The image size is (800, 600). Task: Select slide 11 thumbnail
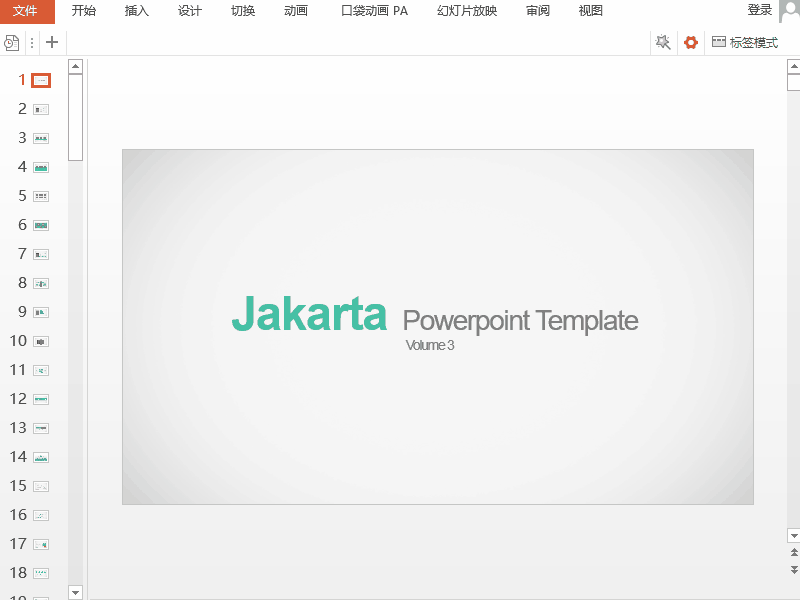pyautogui.click(x=41, y=370)
